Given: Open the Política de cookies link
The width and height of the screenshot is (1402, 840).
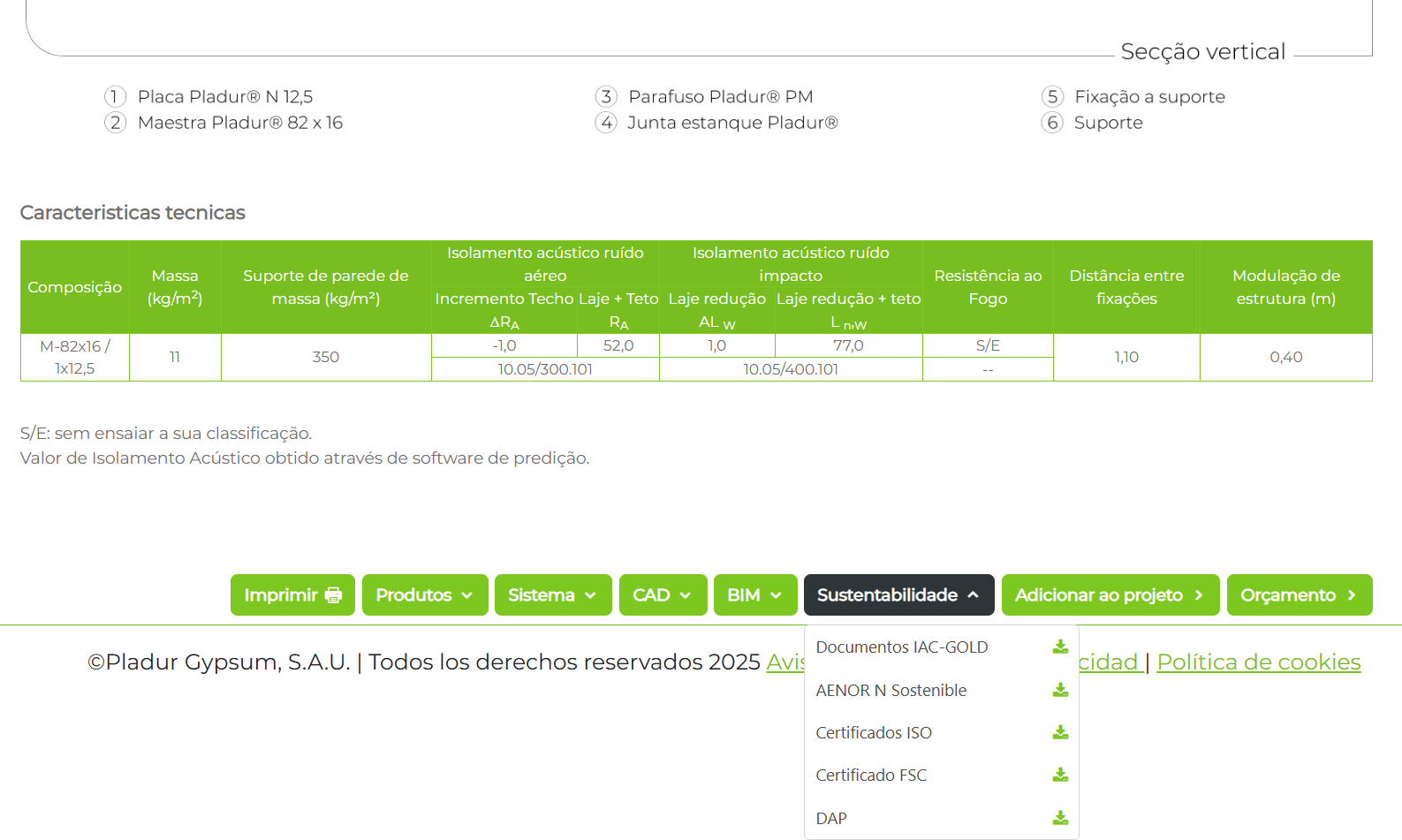Looking at the screenshot, I should click(x=1259, y=662).
